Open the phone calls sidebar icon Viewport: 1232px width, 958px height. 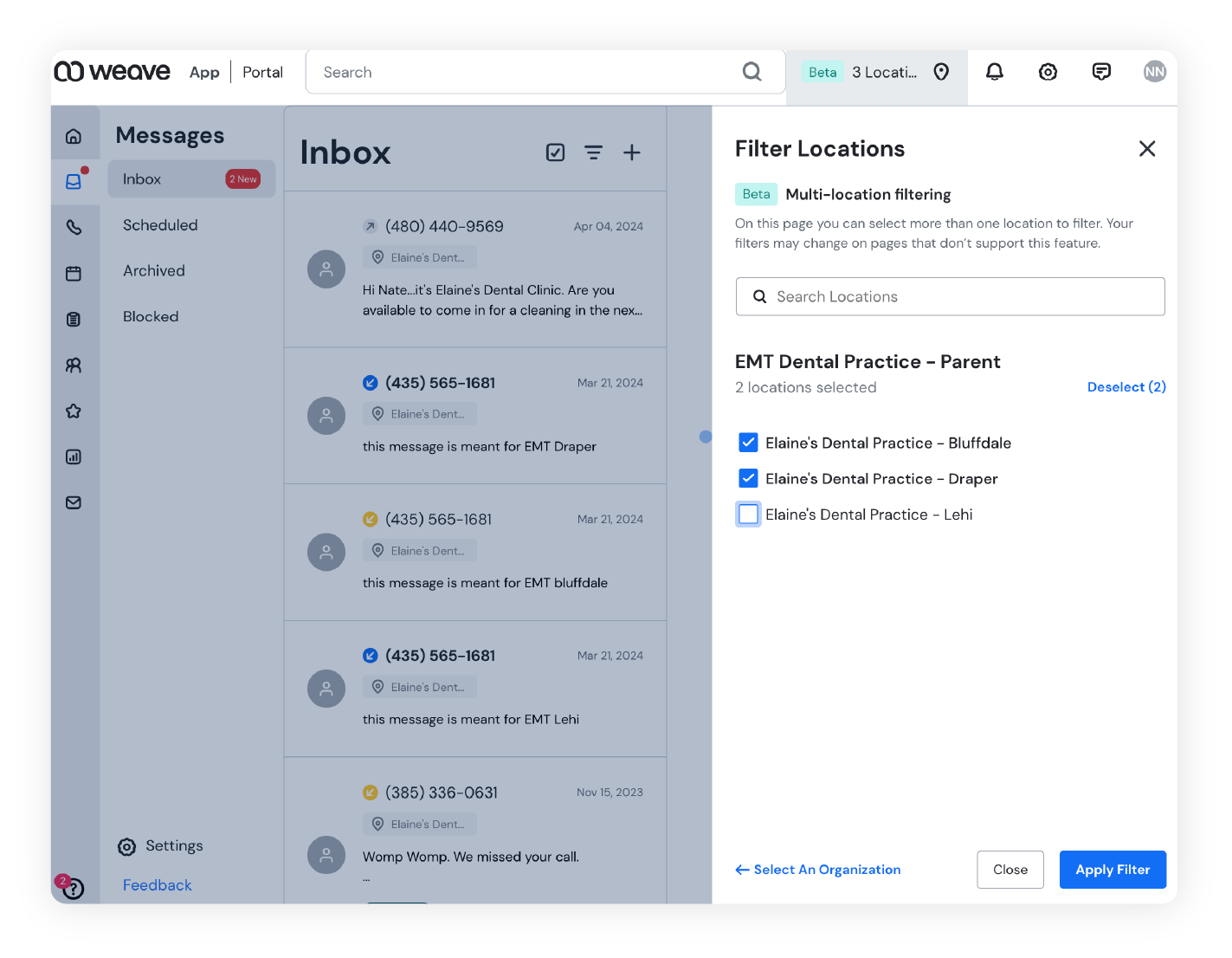click(x=74, y=227)
